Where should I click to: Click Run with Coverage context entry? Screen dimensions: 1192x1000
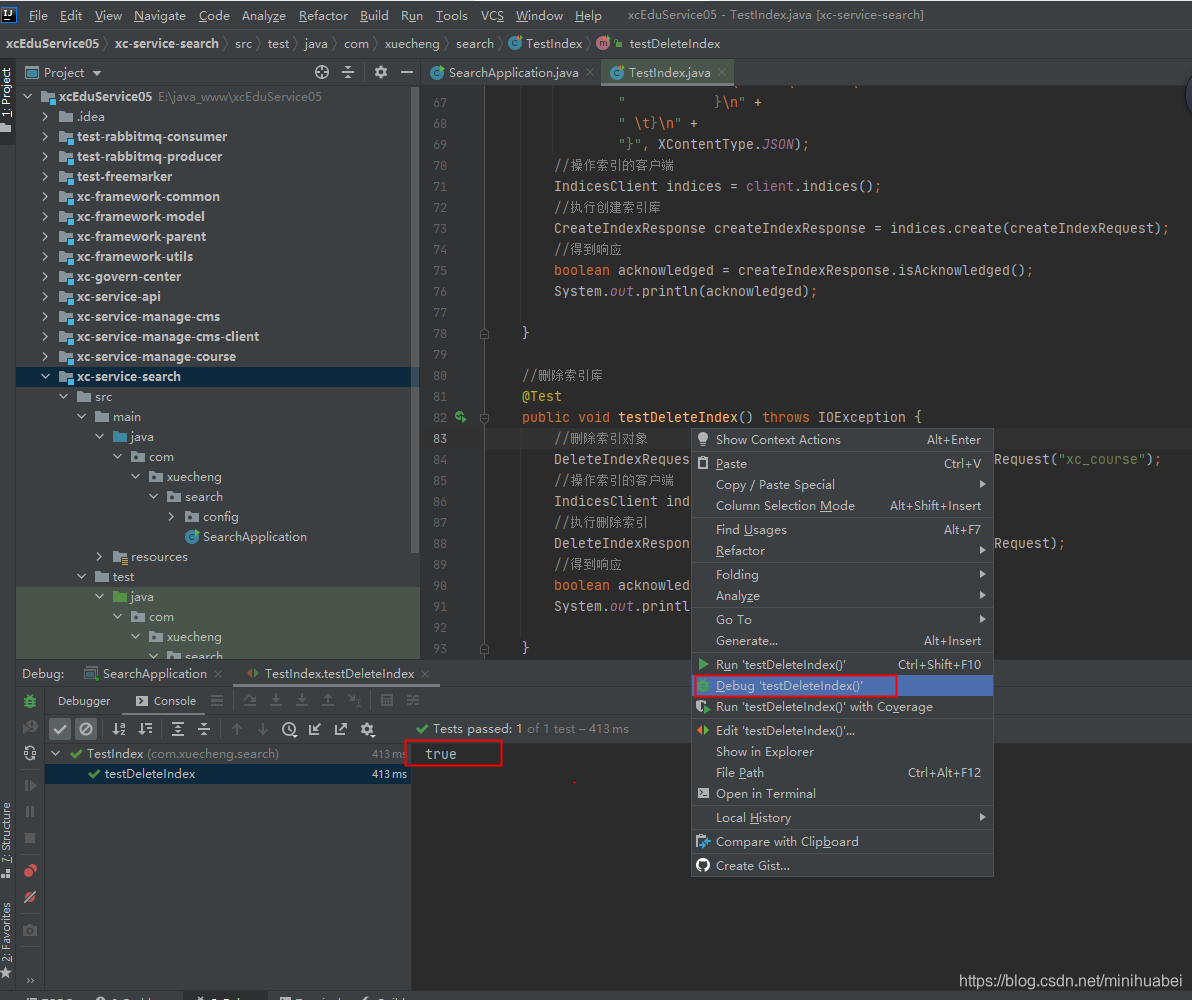[842, 707]
